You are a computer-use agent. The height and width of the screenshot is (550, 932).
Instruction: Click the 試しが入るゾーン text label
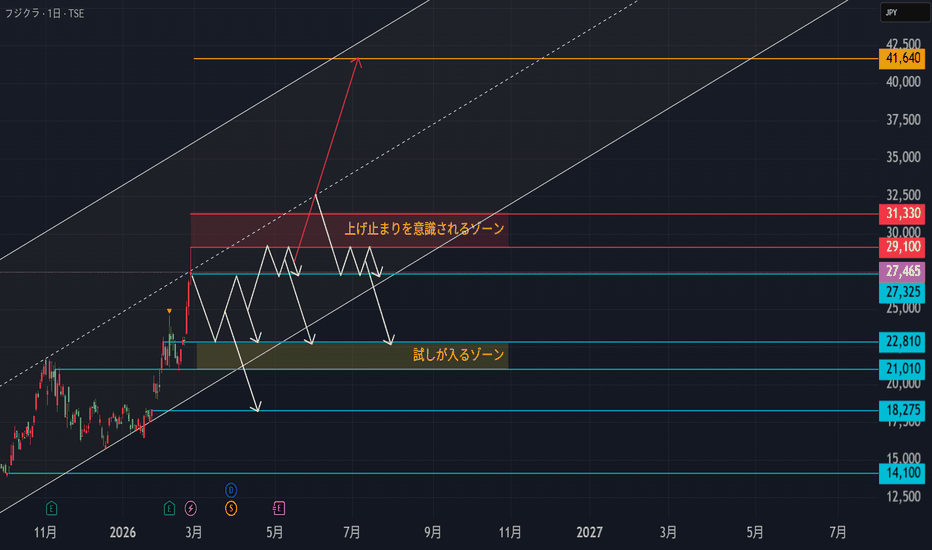pyautogui.click(x=458, y=355)
